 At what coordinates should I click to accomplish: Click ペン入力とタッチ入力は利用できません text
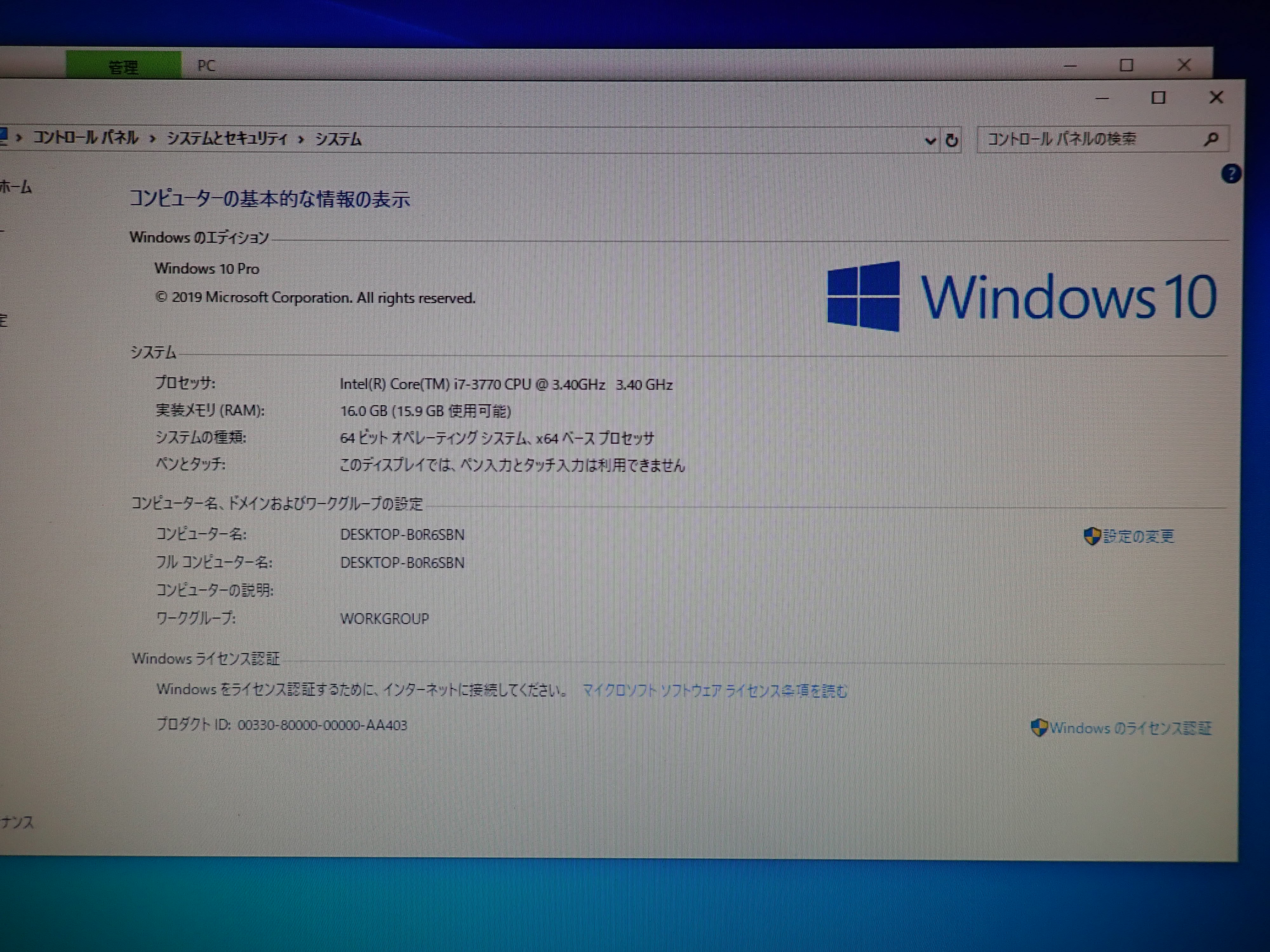(x=512, y=465)
